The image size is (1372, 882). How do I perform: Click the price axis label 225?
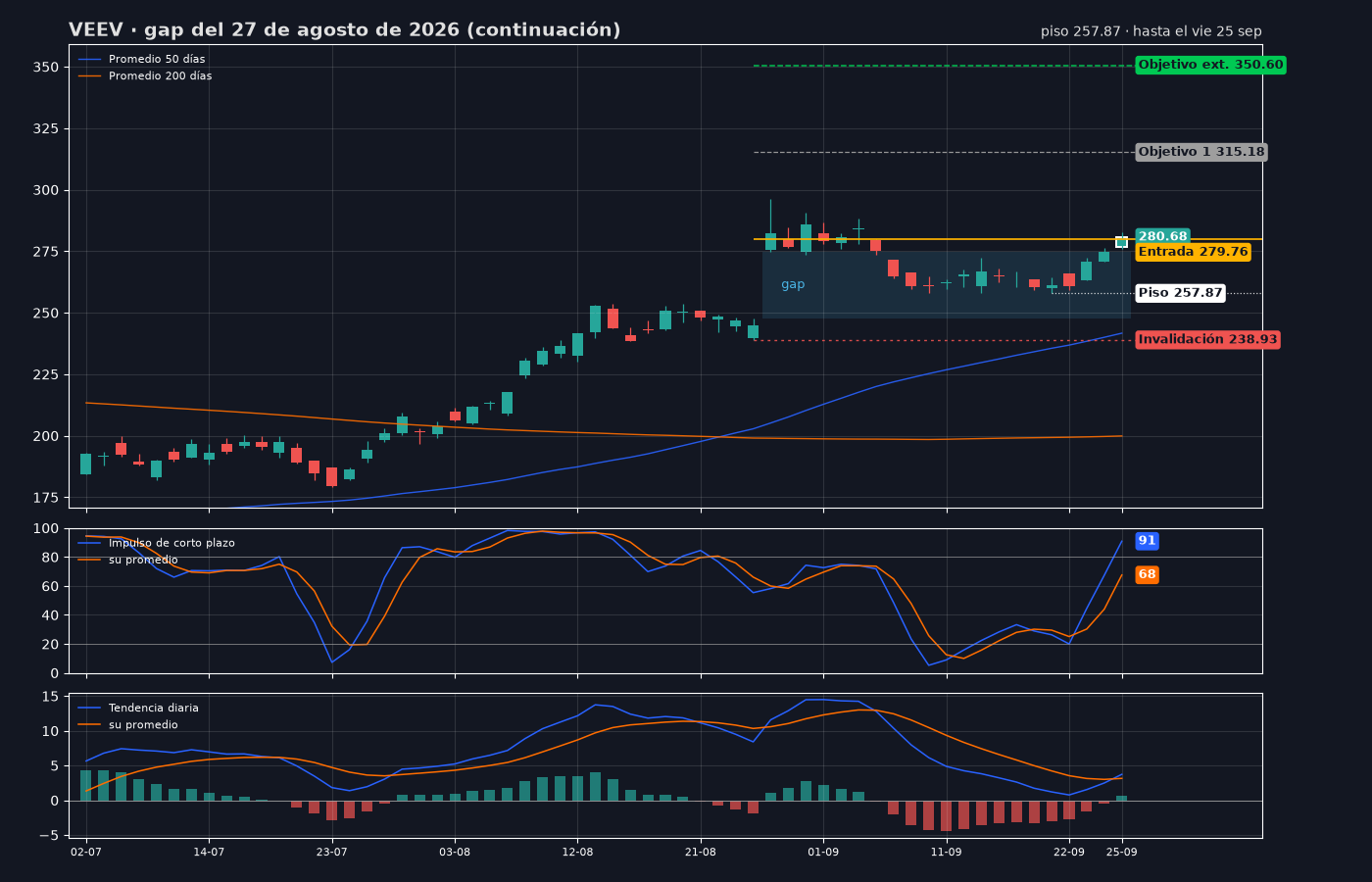click(x=46, y=375)
